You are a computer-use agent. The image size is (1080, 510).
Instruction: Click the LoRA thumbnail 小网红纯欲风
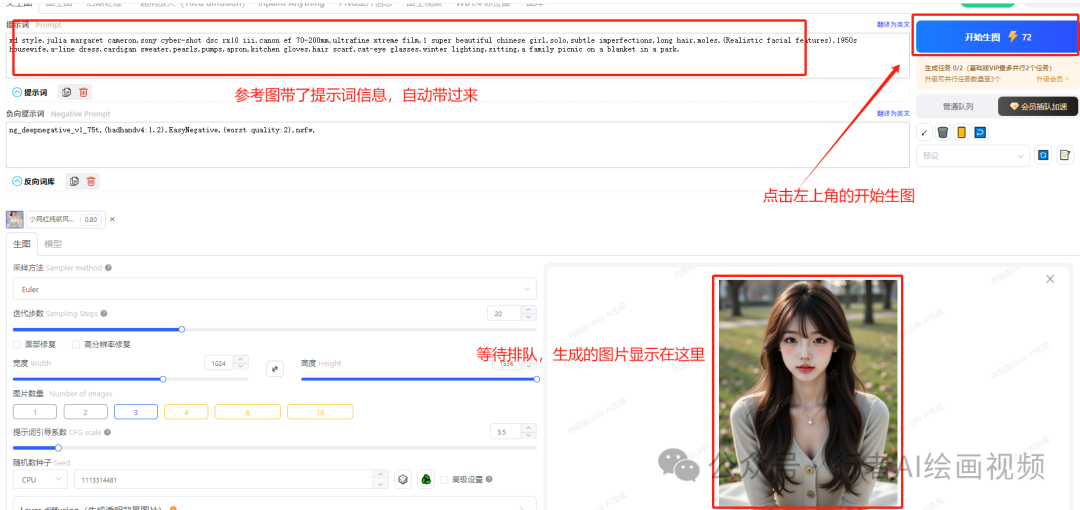pyautogui.click(x=14, y=219)
